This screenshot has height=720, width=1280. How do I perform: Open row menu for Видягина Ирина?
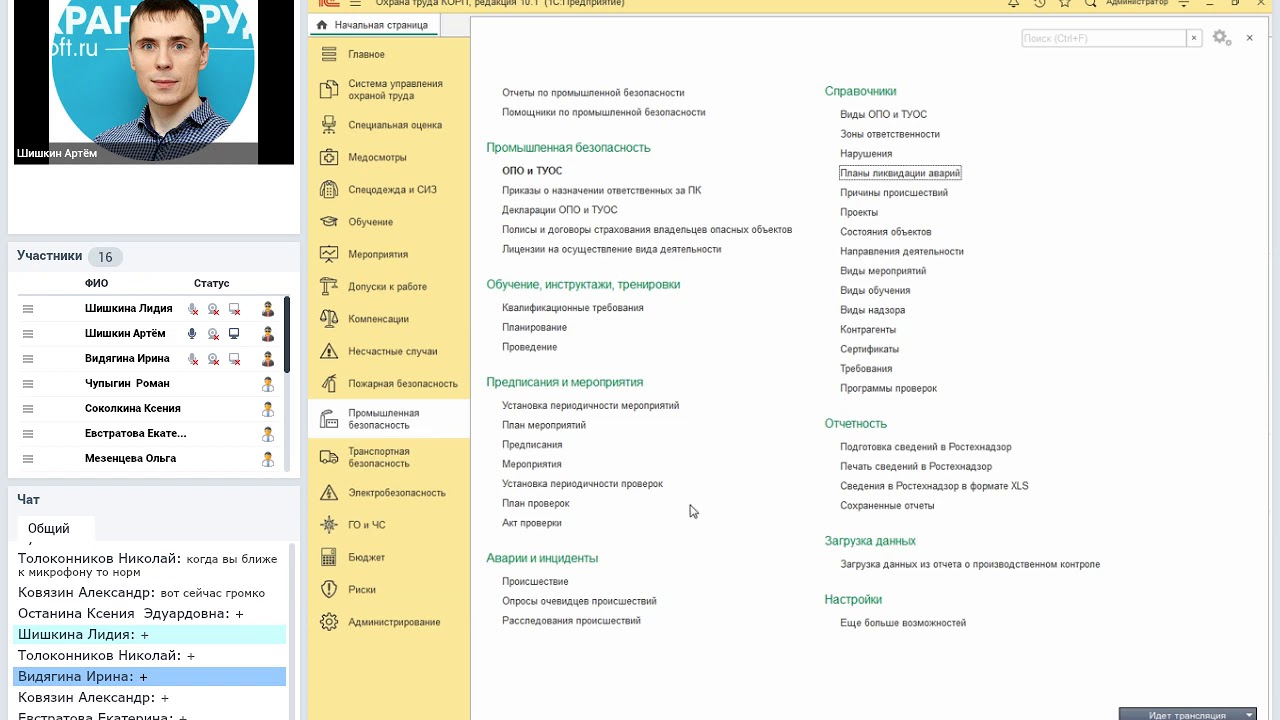(x=28, y=359)
